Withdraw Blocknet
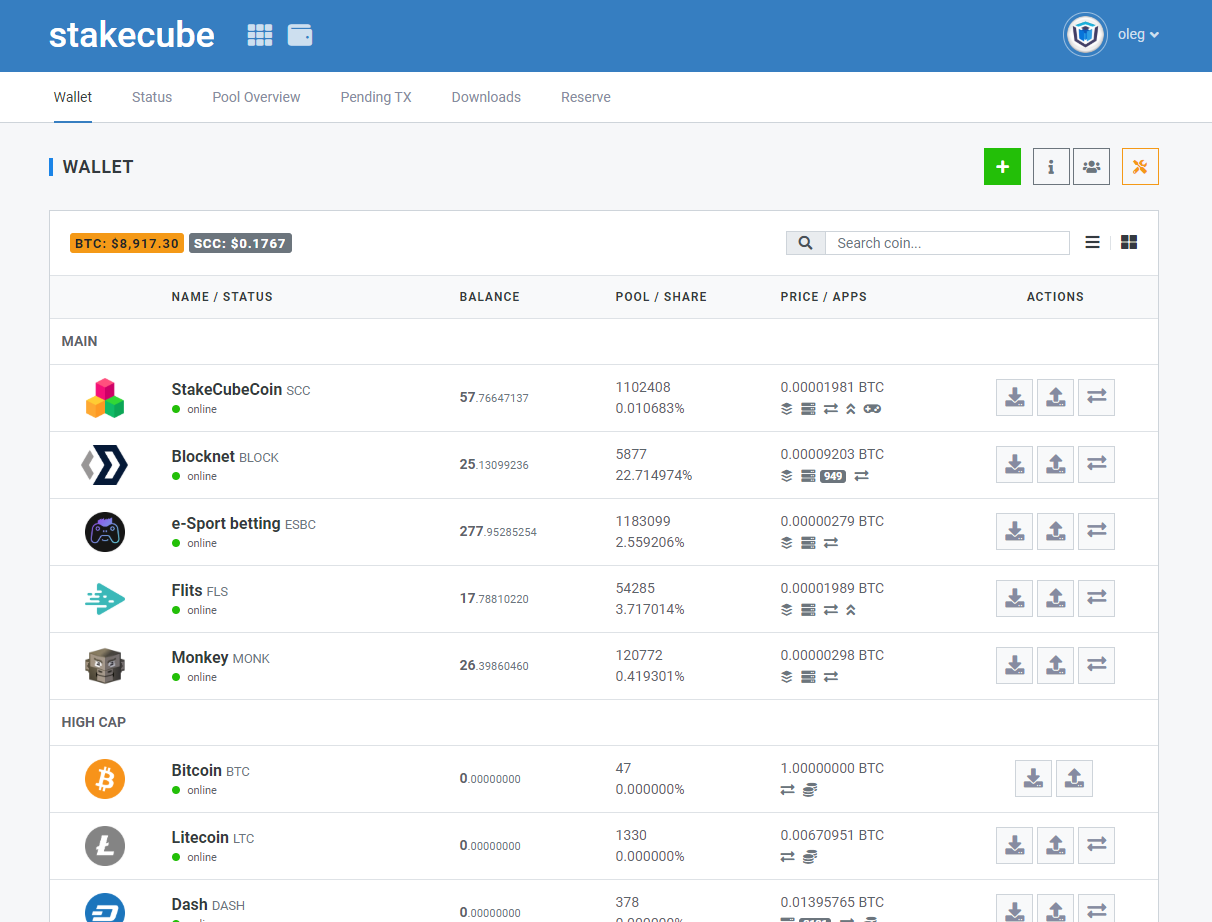 point(1056,464)
